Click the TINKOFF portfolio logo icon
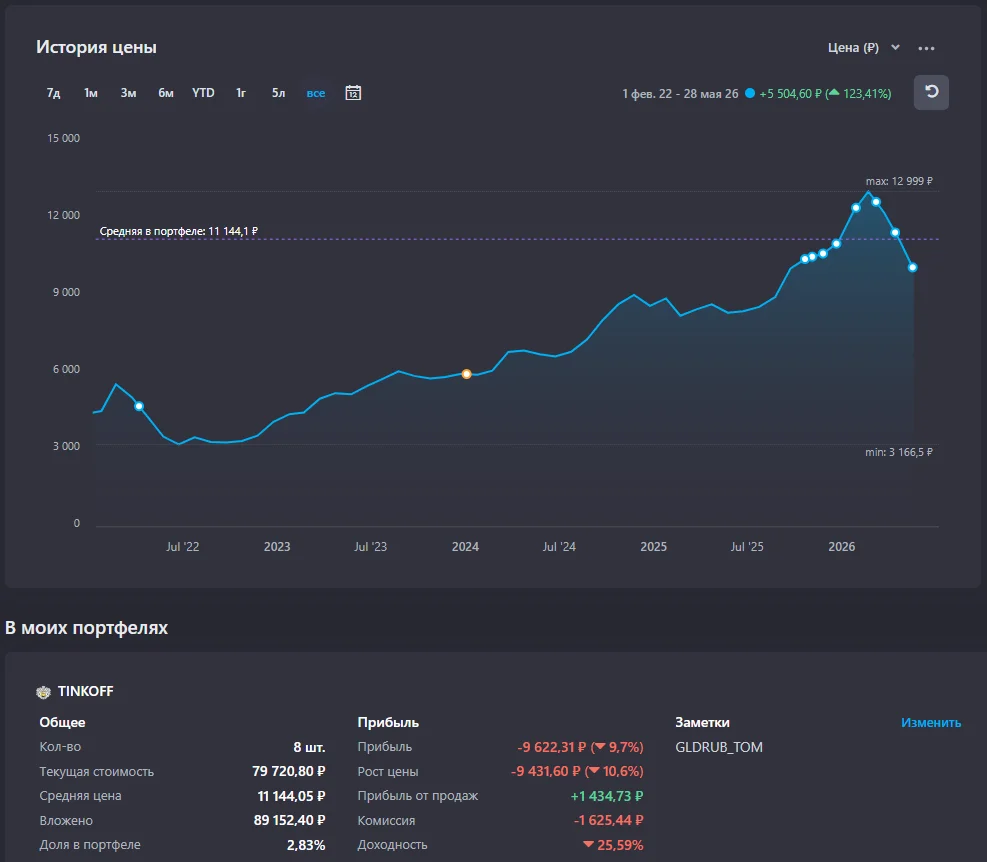 (43, 692)
